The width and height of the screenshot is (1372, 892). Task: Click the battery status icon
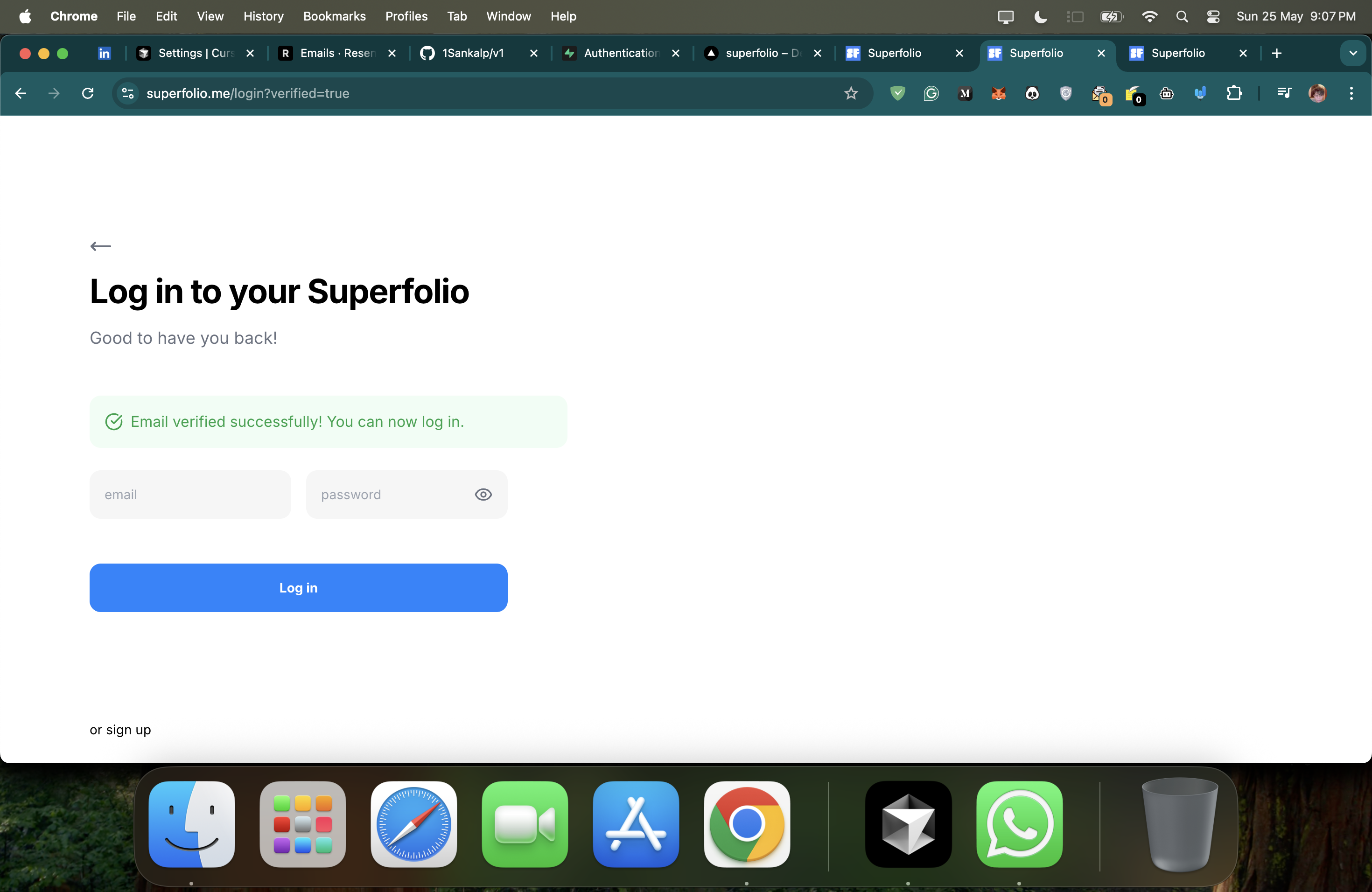(1112, 17)
